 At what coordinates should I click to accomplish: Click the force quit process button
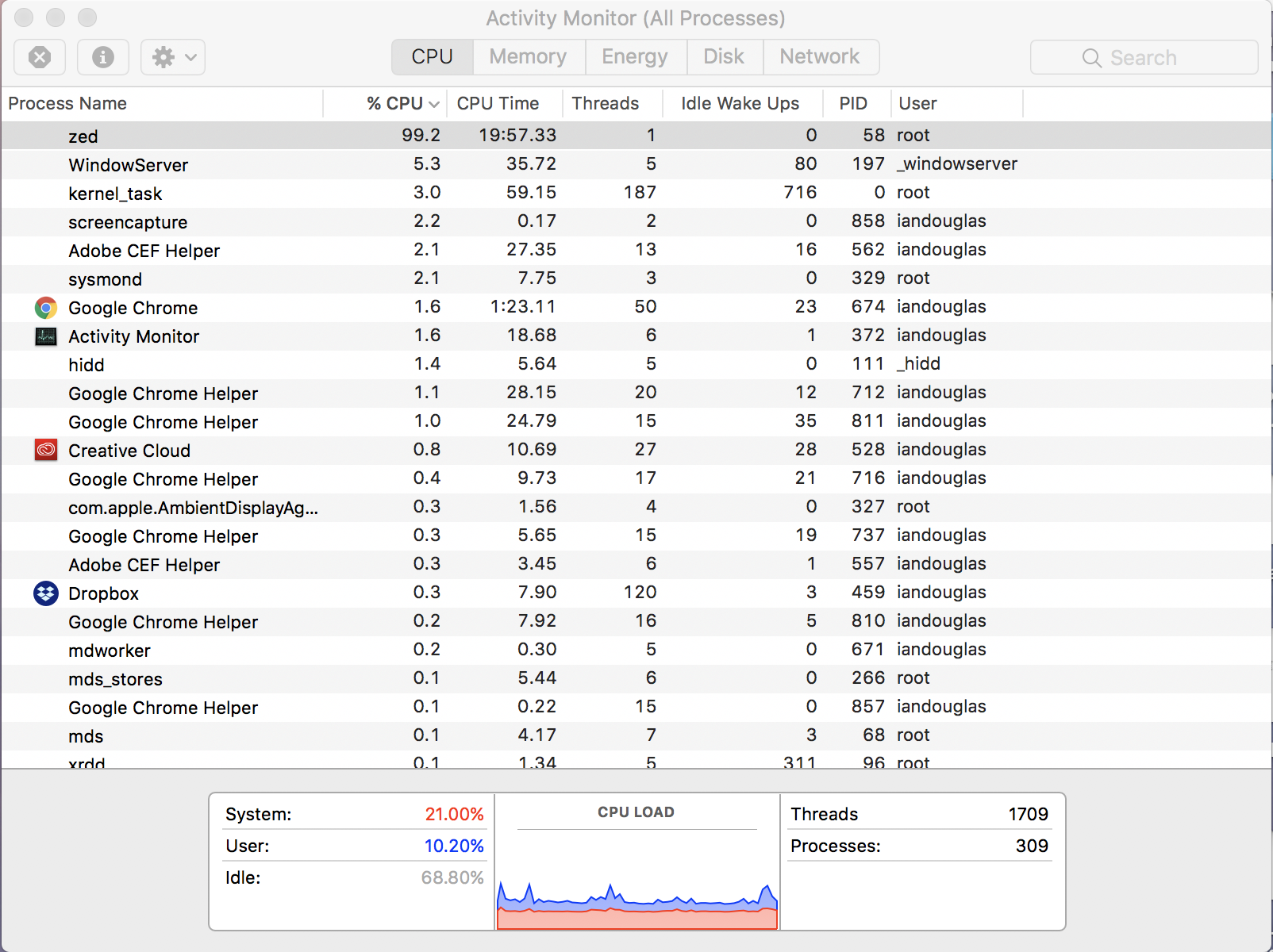point(40,57)
